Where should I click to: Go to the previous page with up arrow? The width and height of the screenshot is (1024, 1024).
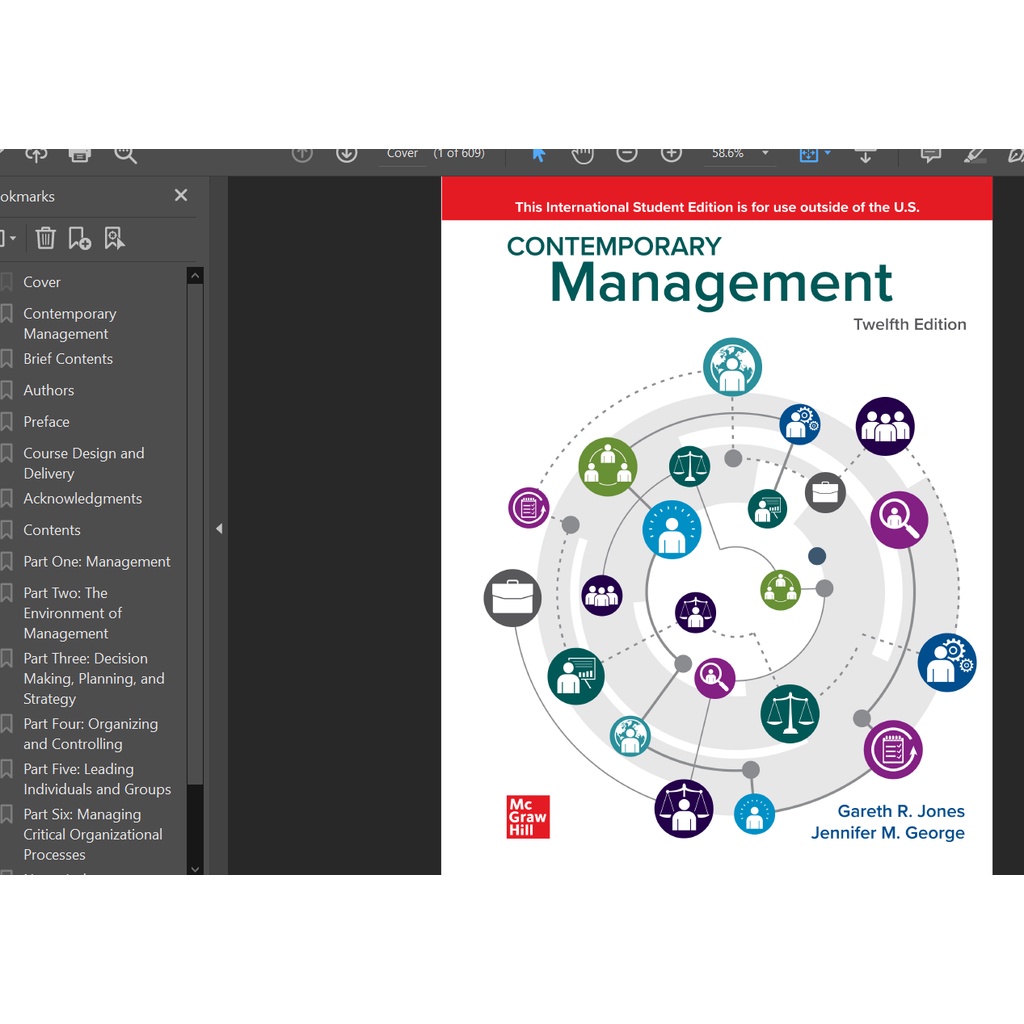coord(302,154)
